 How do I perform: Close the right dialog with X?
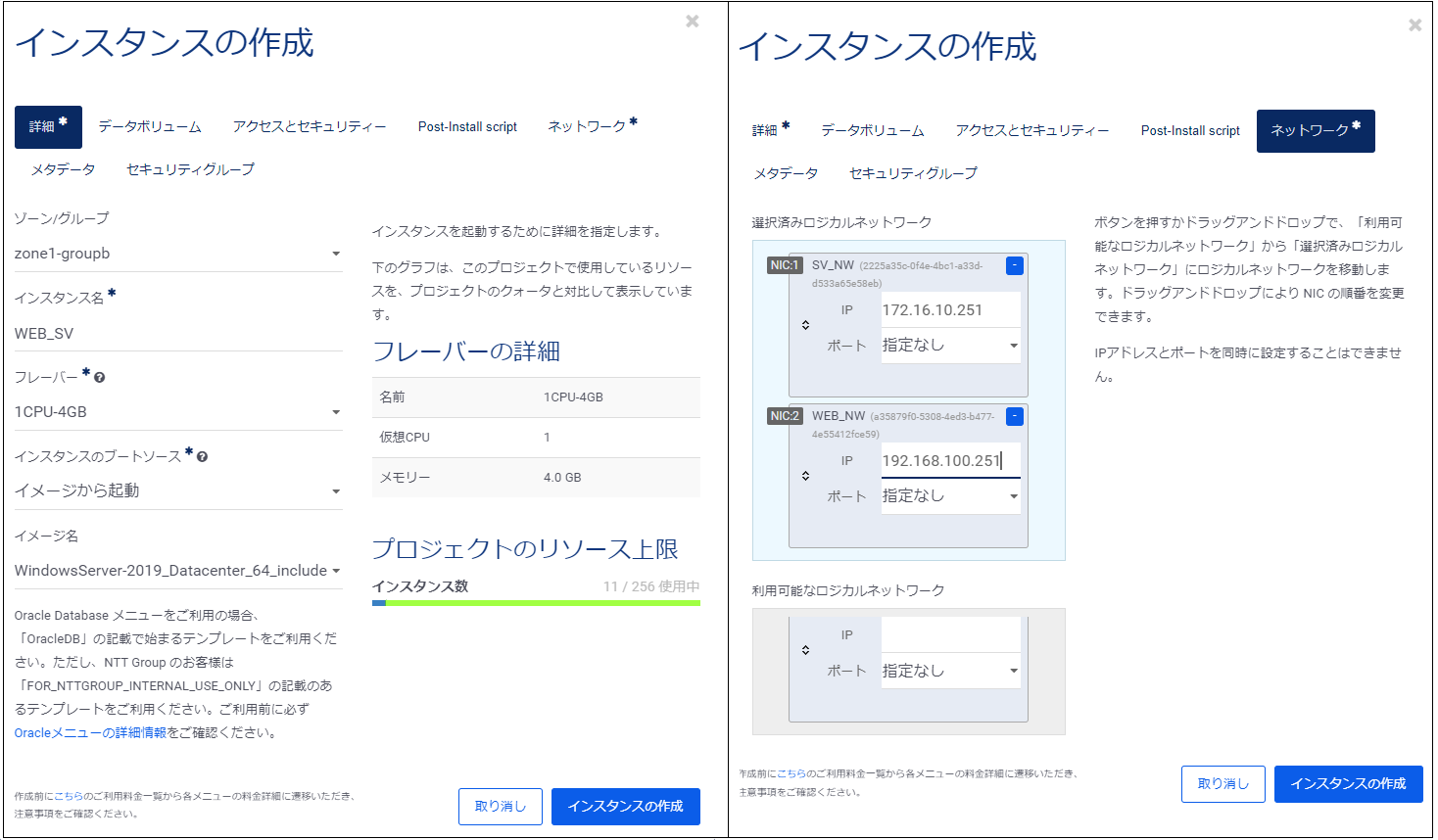tap(1415, 24)
